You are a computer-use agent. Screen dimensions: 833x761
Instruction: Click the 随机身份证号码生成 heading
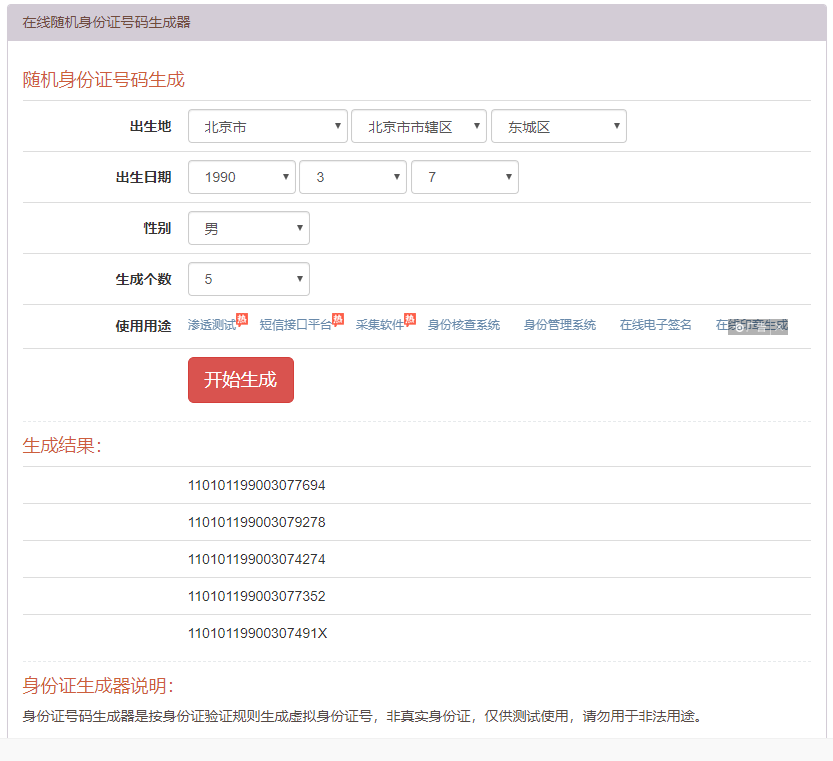click(104, 80)
